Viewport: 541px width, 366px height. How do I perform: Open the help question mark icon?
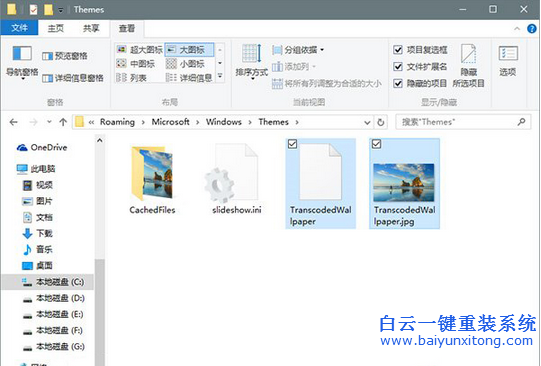coord(532,29)
